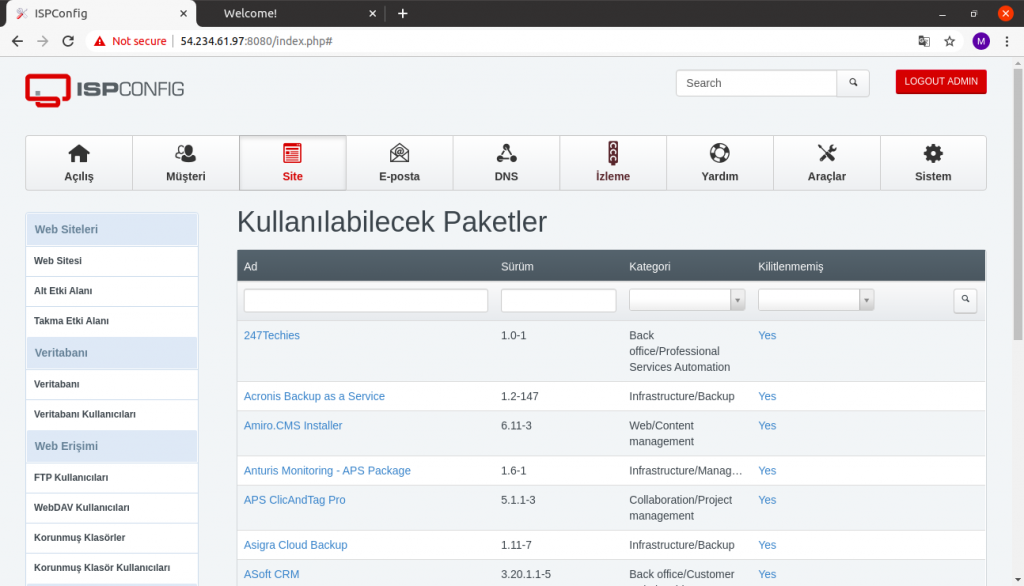This screenshot has height=586, width=1024.
Task: Open Anturis Monitoring - APS Package link
Action: (327, 470)
